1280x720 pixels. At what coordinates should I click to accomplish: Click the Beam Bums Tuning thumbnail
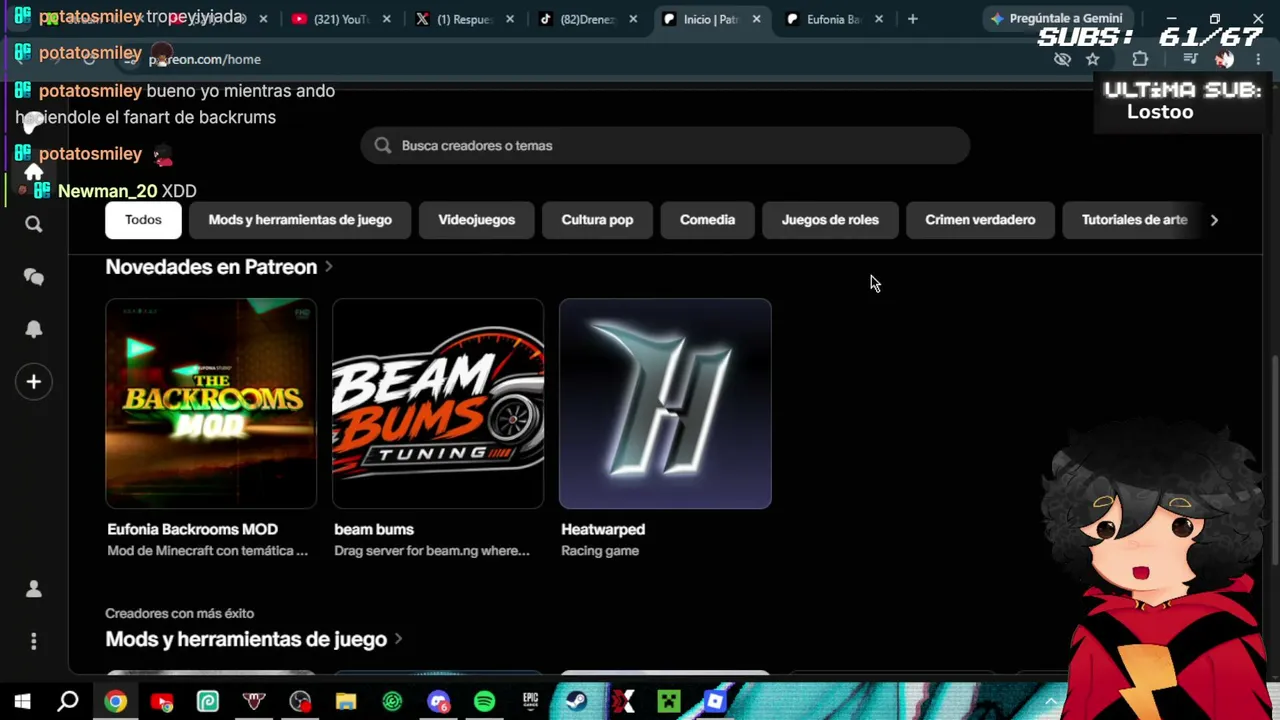(438, 403)
